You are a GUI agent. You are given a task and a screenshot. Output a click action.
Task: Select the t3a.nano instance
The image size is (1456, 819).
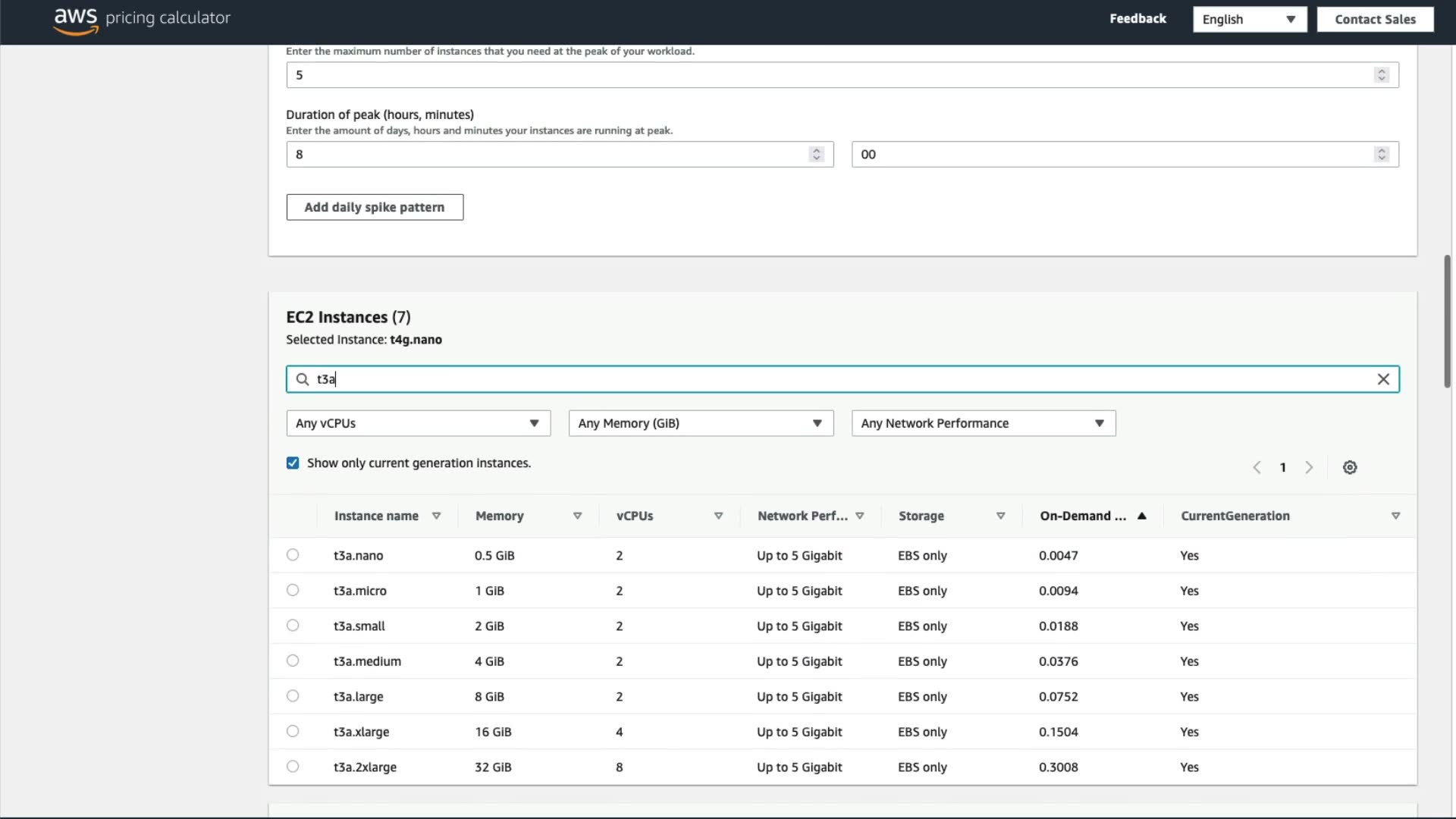coord(293,555)
